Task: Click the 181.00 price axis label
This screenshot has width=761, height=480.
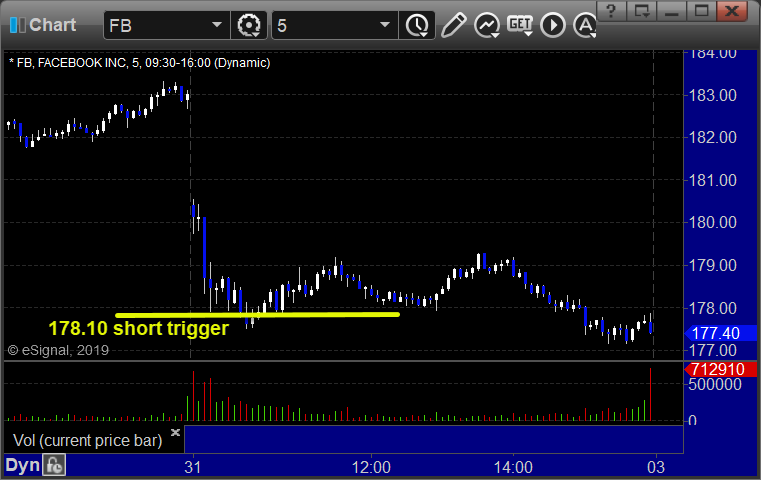Action: (712, 181)
